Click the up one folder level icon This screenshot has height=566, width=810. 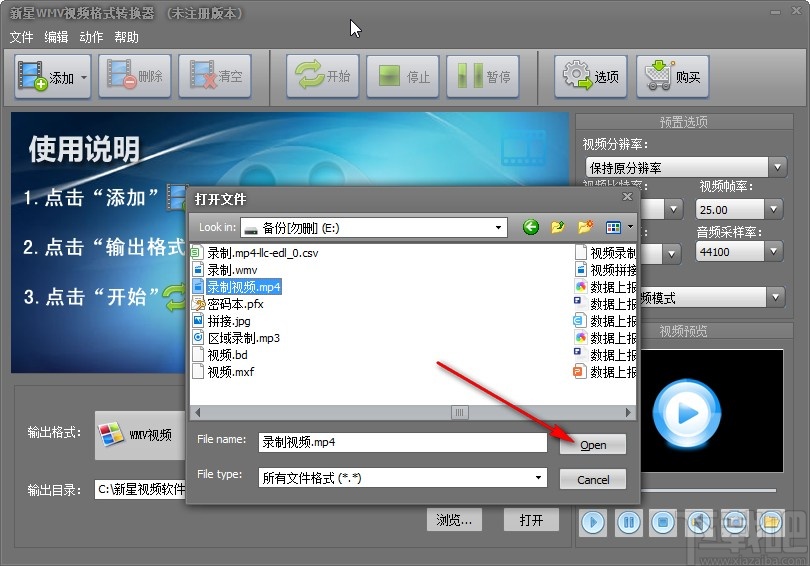point(557,227)
